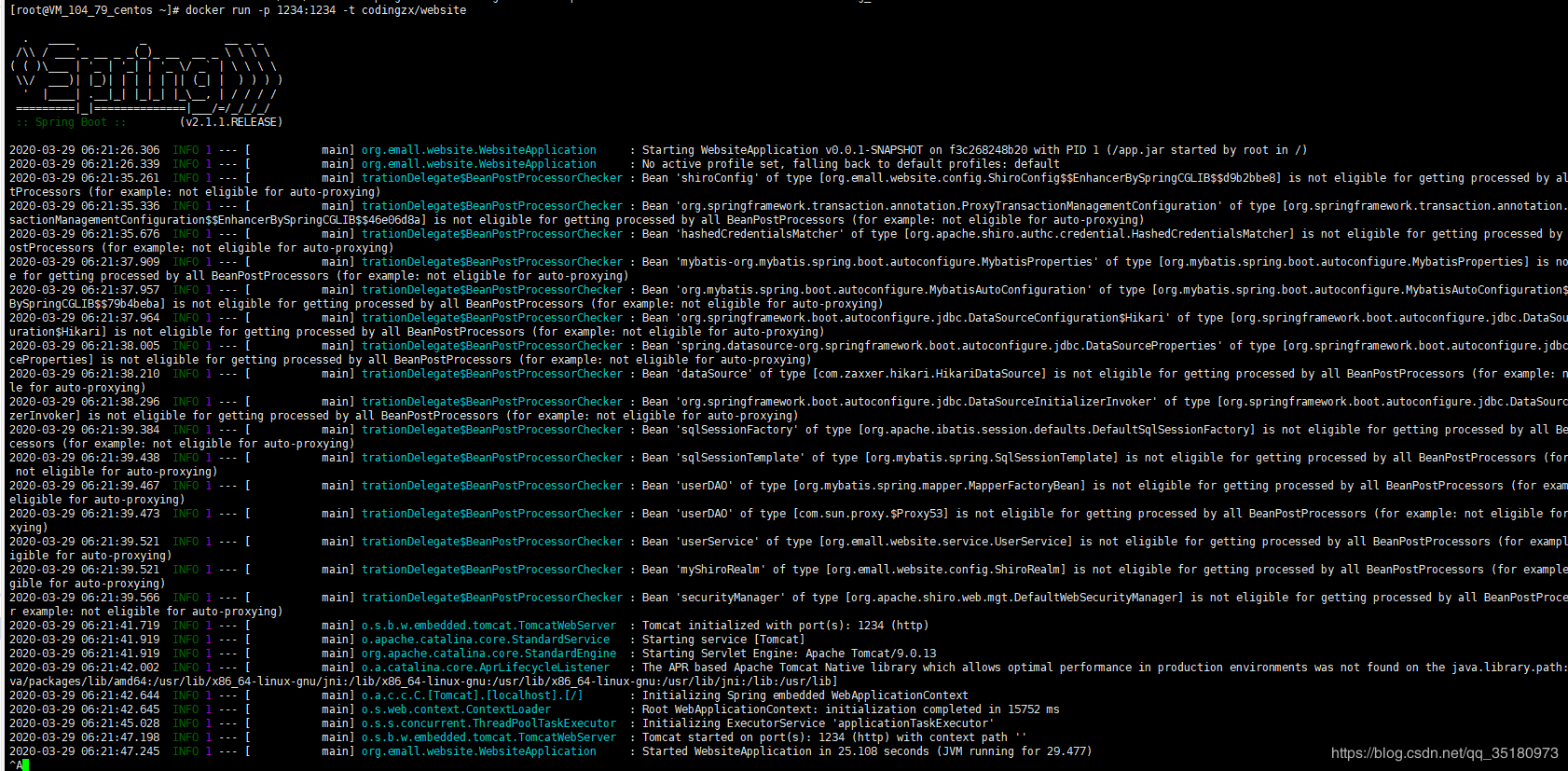Click 'Starting service [Tomcat]' message
The height and width of the screenshot is (771, 1568).
pyautogui.click(x=722, y=640)
